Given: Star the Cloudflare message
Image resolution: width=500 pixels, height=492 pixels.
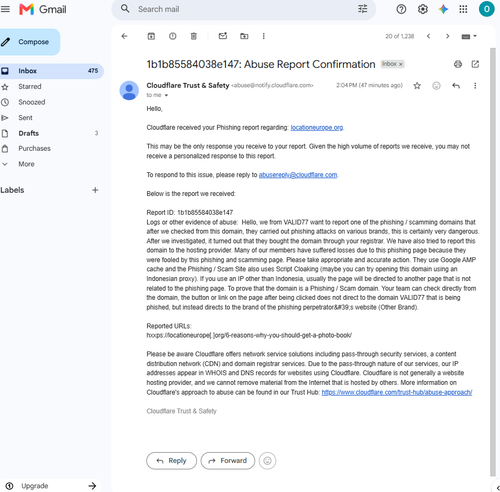Looking at the screenshot, I should (x=417, y=86).
